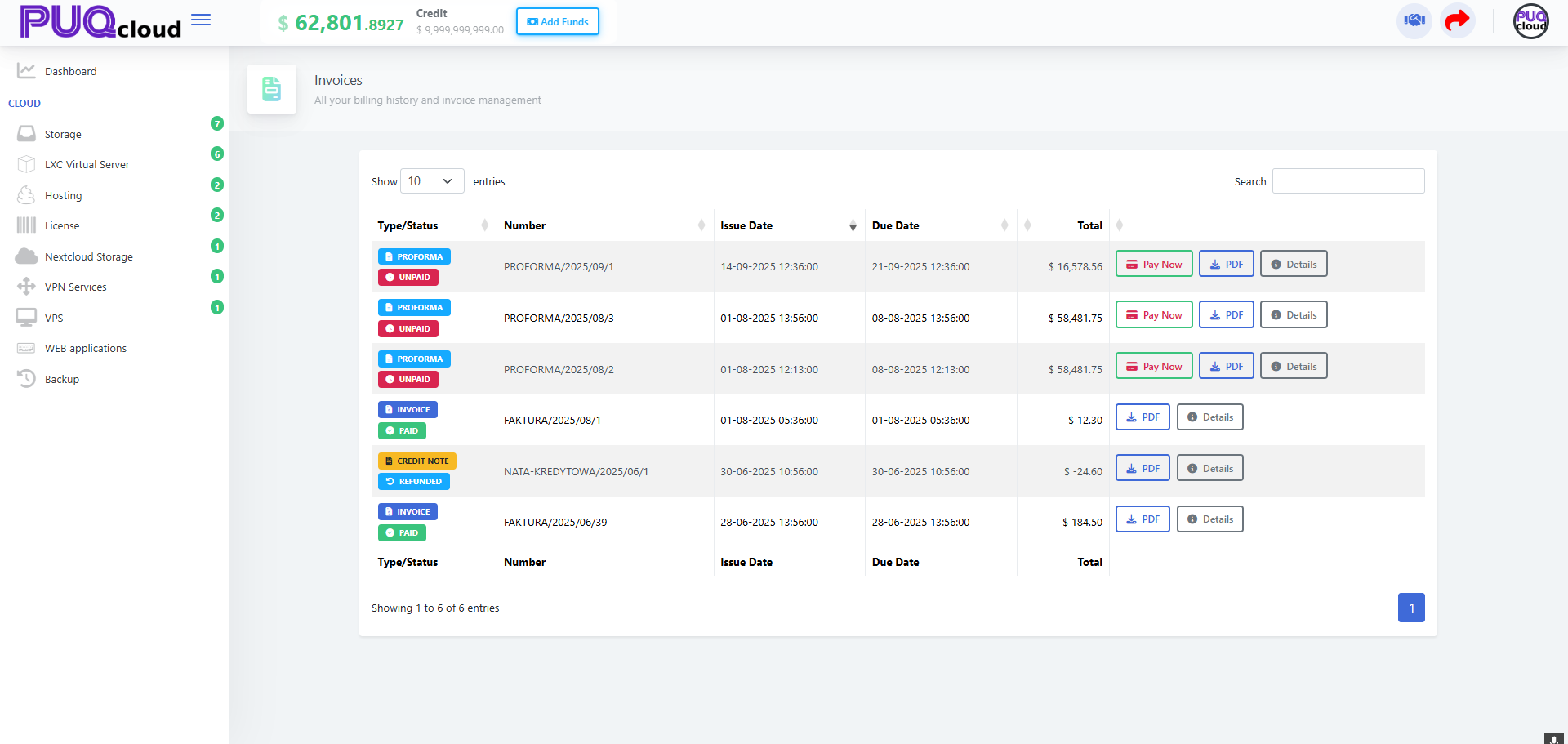Click the Add Funds button

[x=558, y=21]
